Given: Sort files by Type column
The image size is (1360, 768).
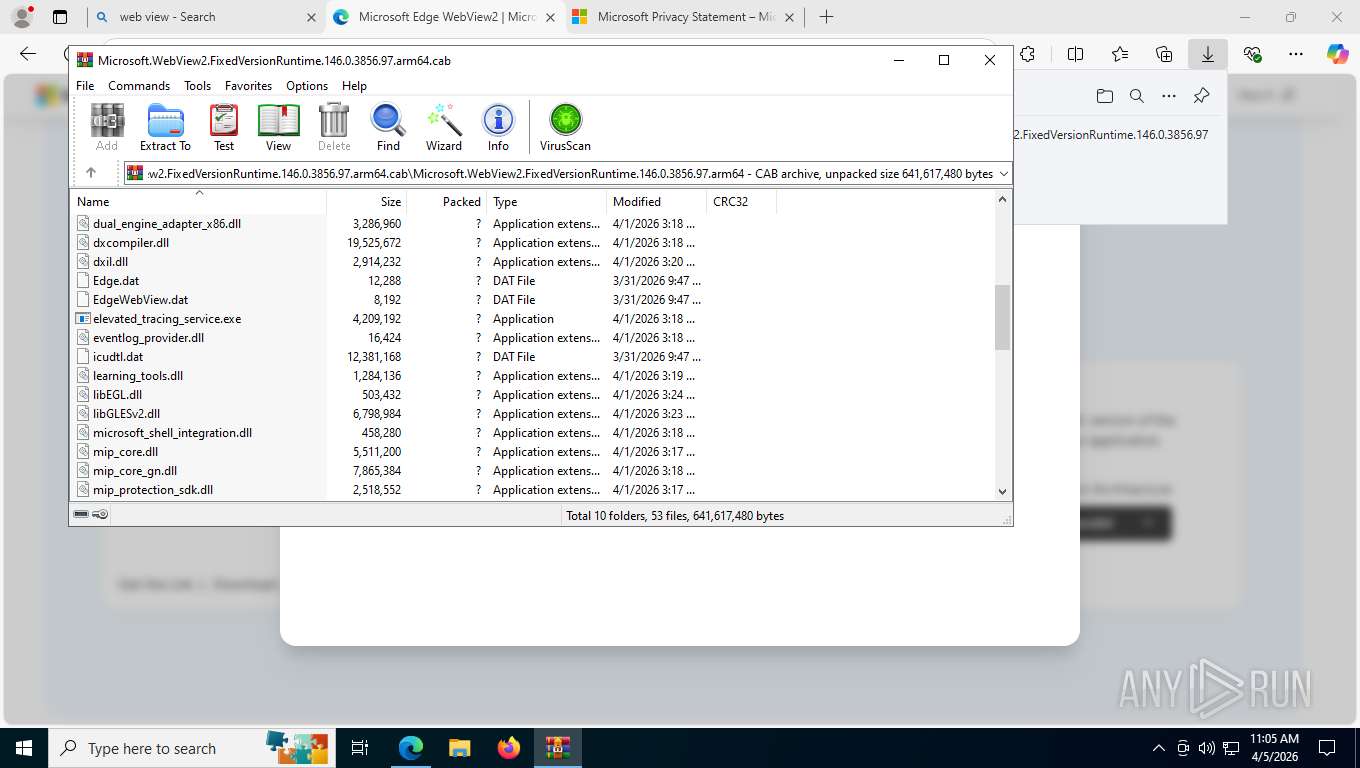Looking at the screenshot, I should point(547,201).
